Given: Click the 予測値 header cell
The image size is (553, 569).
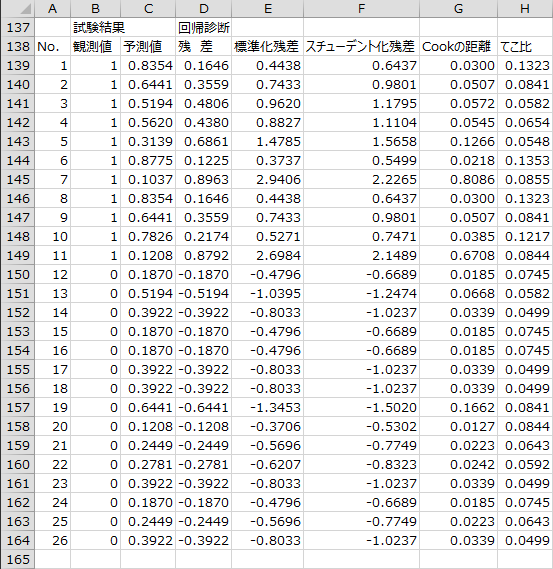Looking at the screenshot, I should coord(148,46).
